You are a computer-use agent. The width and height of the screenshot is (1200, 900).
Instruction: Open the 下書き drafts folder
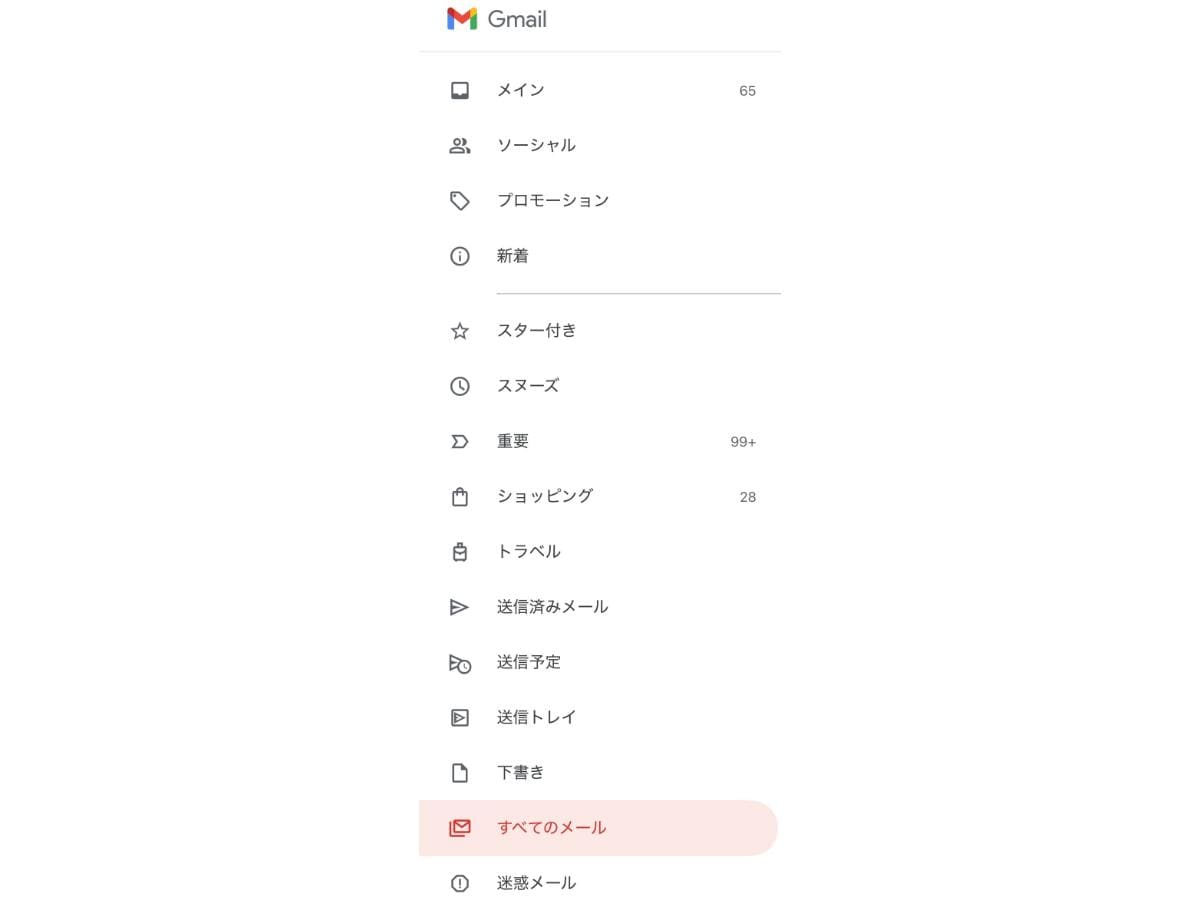(521, 772)
